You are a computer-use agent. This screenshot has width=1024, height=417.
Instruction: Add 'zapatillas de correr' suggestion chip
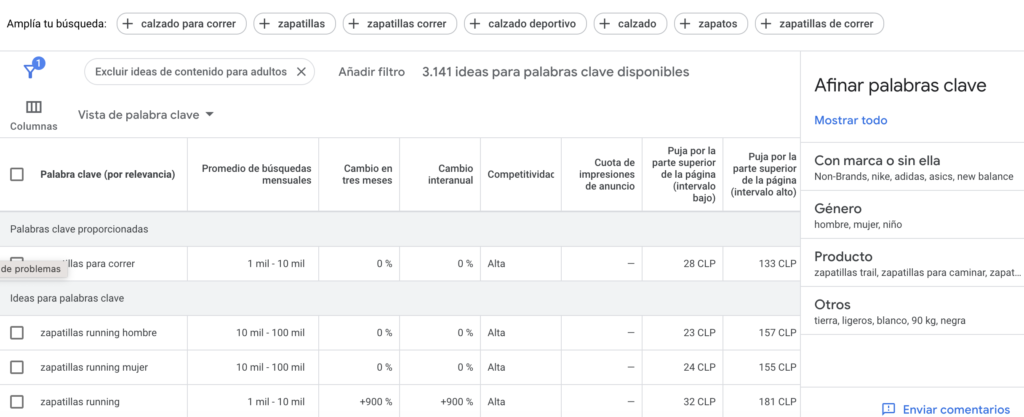click(819, 24)
